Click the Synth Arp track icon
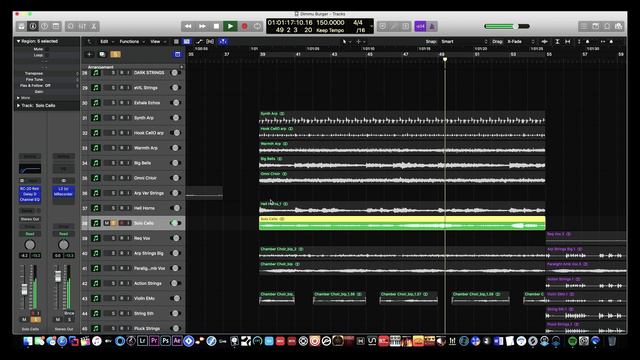Image resolution: width=640 pixels, height=360 pixels. pos(96,118)
